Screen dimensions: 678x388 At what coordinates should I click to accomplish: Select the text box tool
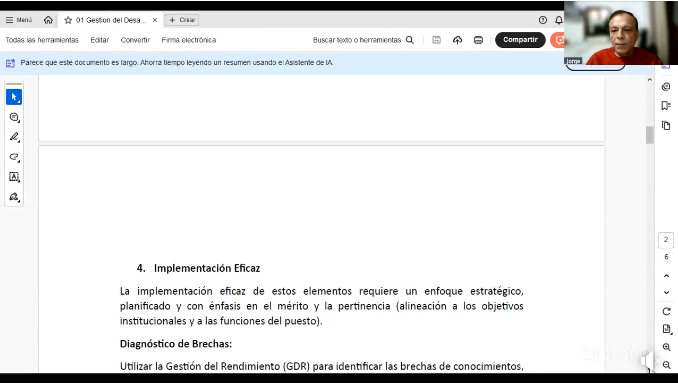click(14, 177)
